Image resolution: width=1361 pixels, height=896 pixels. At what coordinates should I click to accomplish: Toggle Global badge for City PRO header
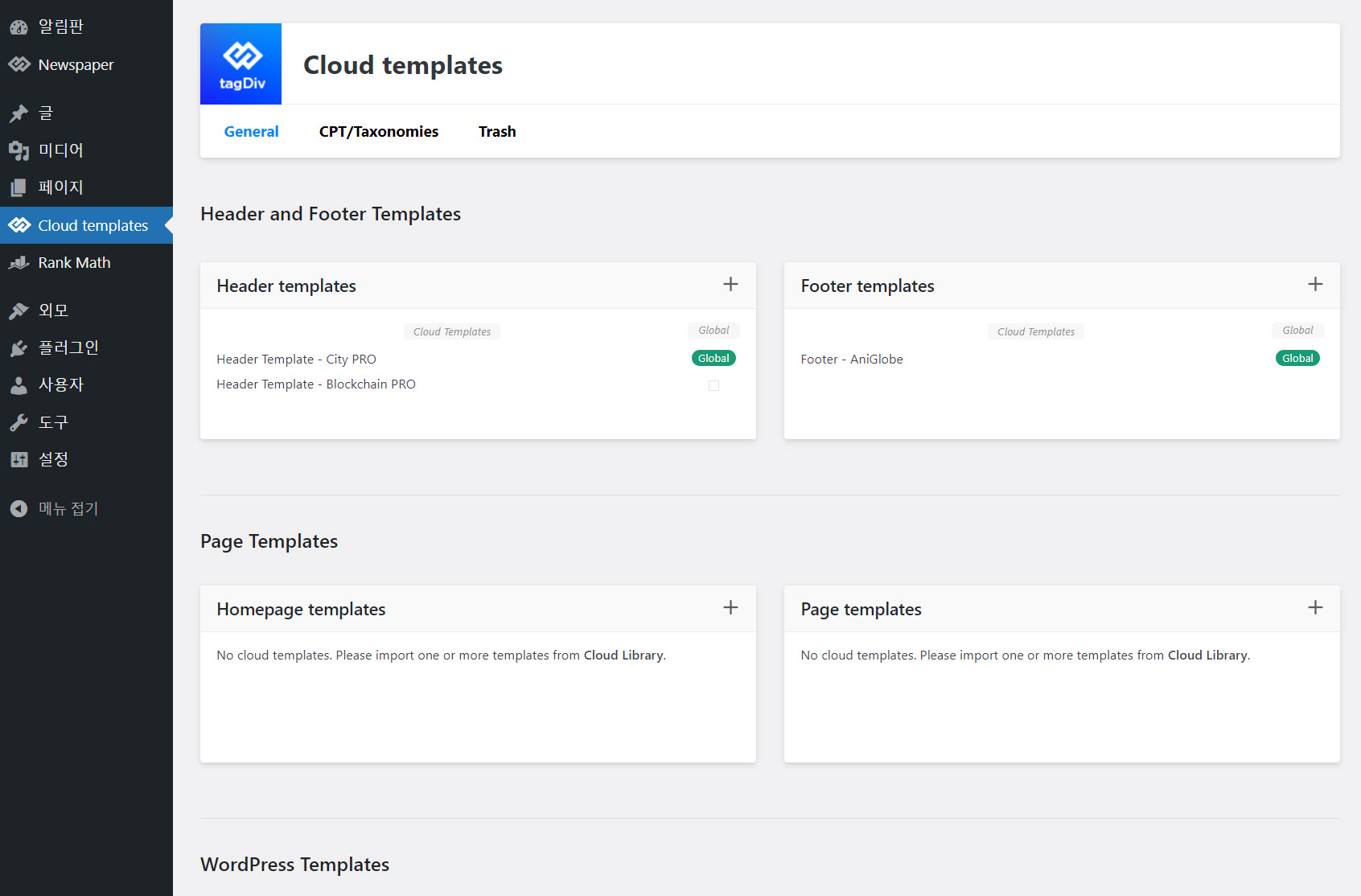(x=713, y=358)
